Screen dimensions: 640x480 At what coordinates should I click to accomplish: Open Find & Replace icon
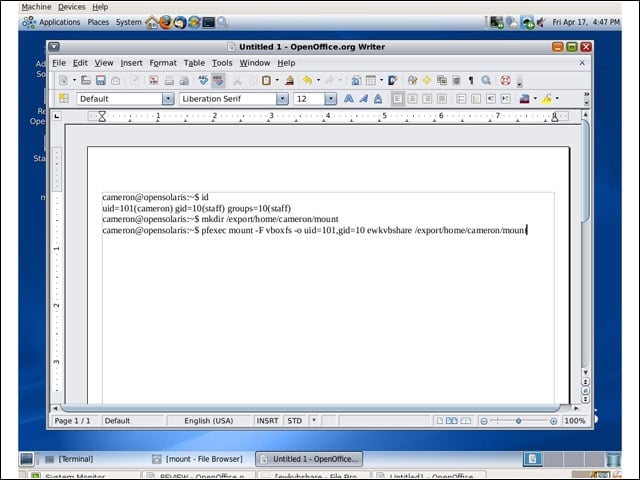(412, 80)
